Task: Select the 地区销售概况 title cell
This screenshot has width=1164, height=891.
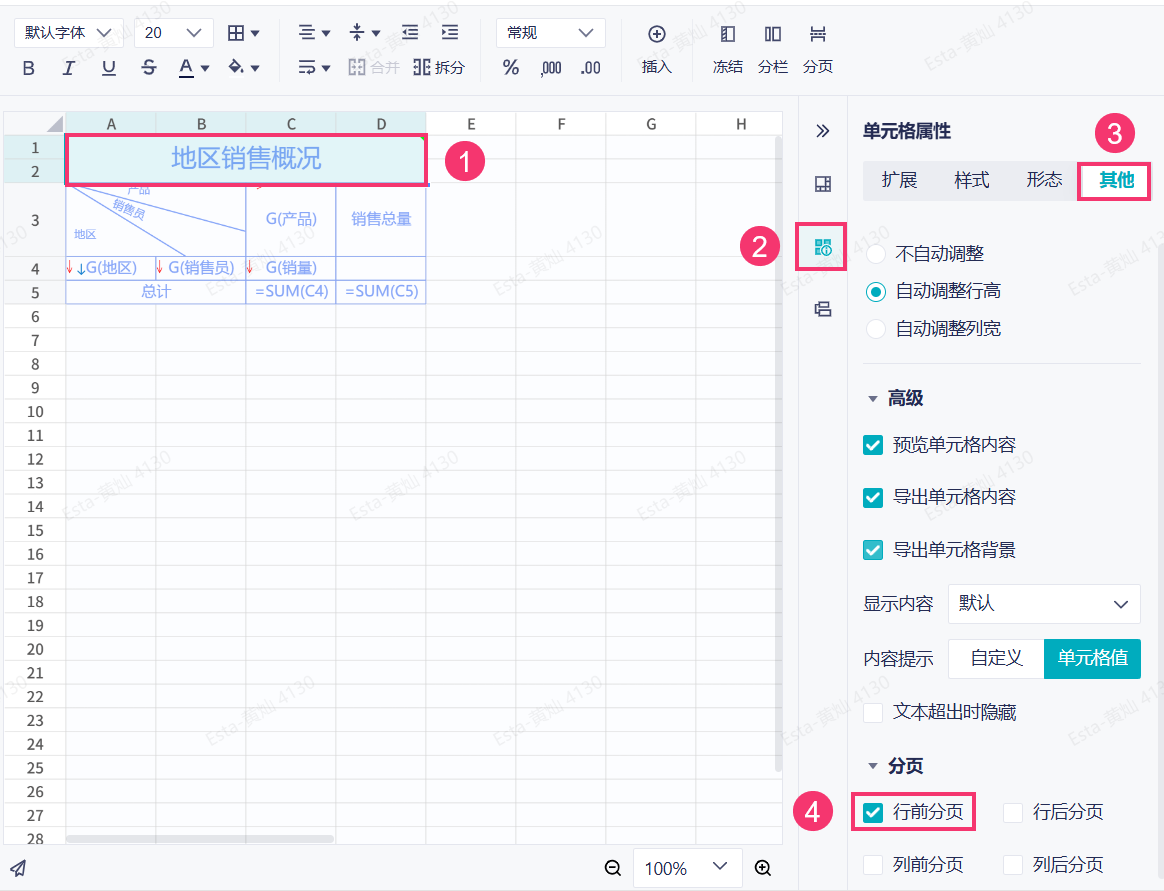Action: click(x=246, y=159)
